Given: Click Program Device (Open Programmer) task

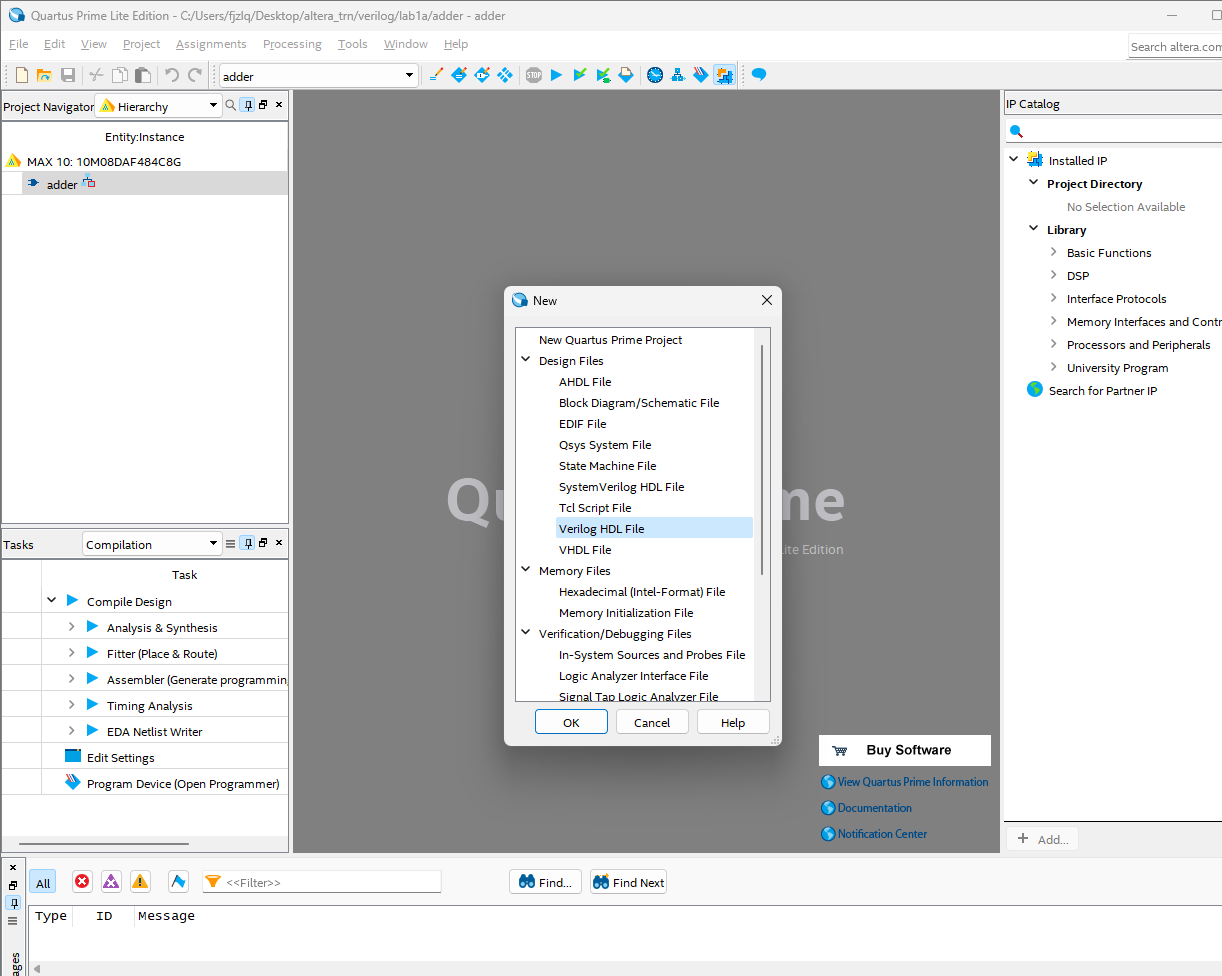Looking at the screenshot, I should [183, 783].
